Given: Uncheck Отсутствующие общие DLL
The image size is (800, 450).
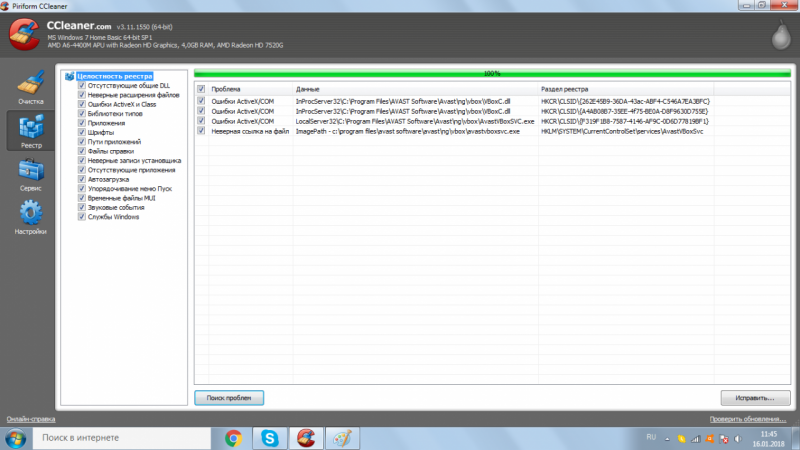Looking at the screenshot, I should (x=82, y=85).
